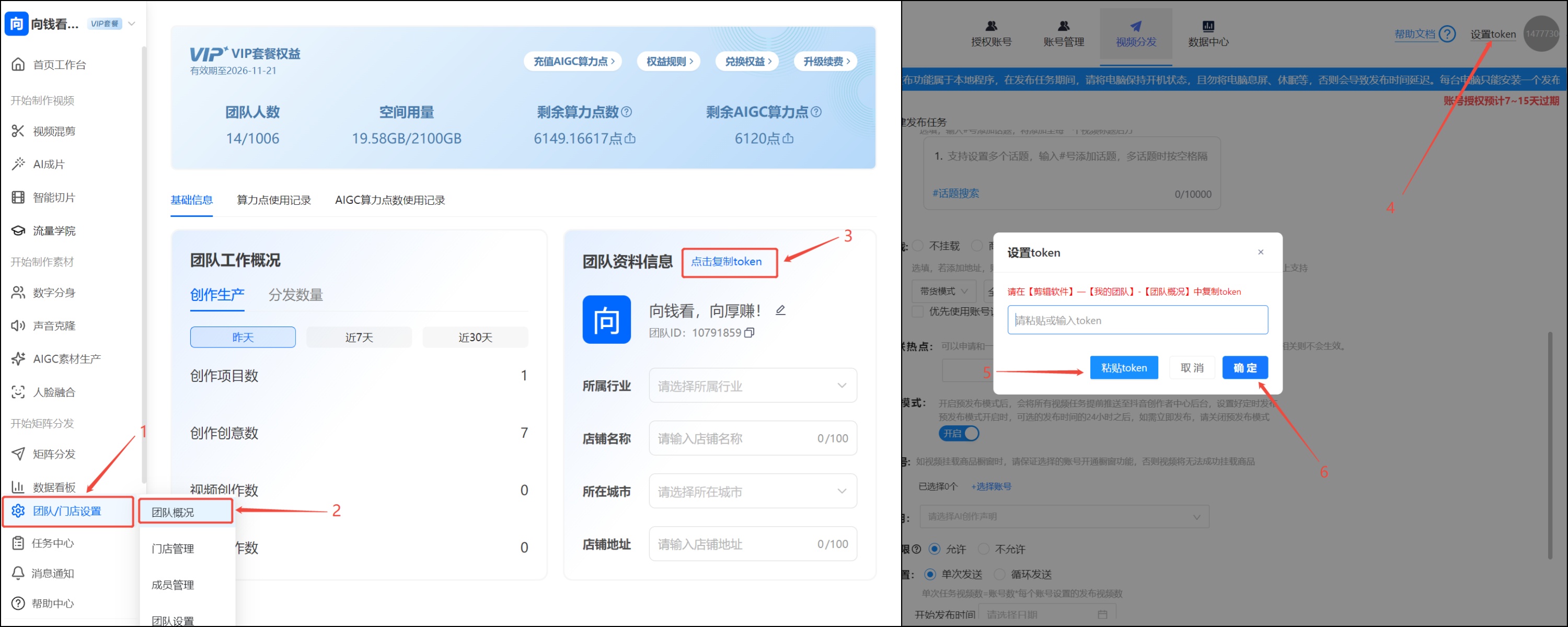Image resolution: width=1568 pixels, height=627 pixels.
Task: Open the 开始发布时间 date picker
Action: [1047, 614]
